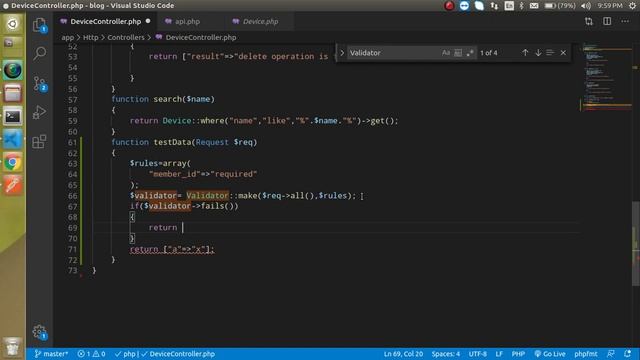Open the system gear menu in top panel
Screen dimensions: 640x360
point(632,6)
